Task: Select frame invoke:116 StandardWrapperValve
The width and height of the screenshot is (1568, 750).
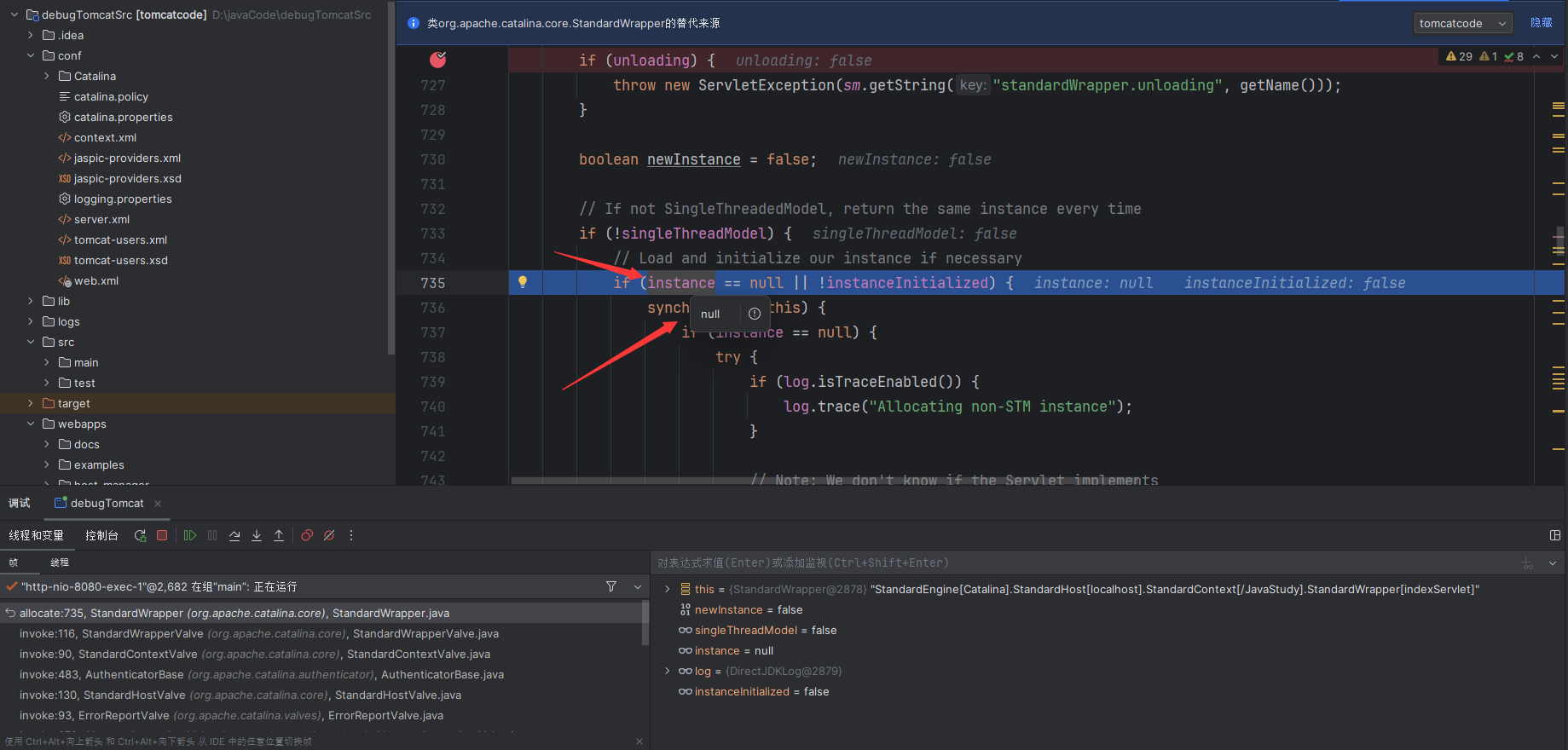Action: pyautogui.click(x=259, y=633)
